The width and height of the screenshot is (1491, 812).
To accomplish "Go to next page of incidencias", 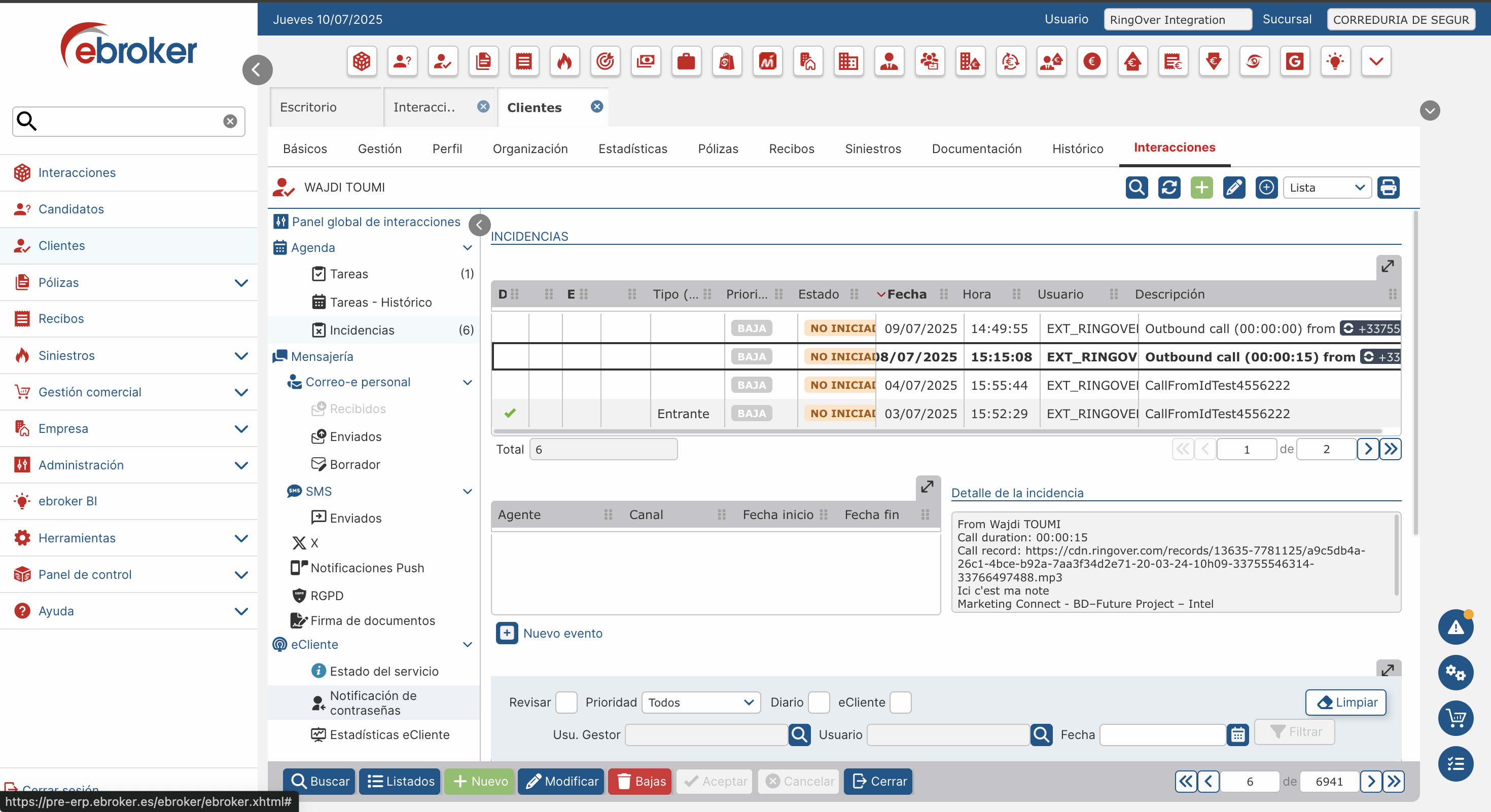I will (x=1368, y=450).
